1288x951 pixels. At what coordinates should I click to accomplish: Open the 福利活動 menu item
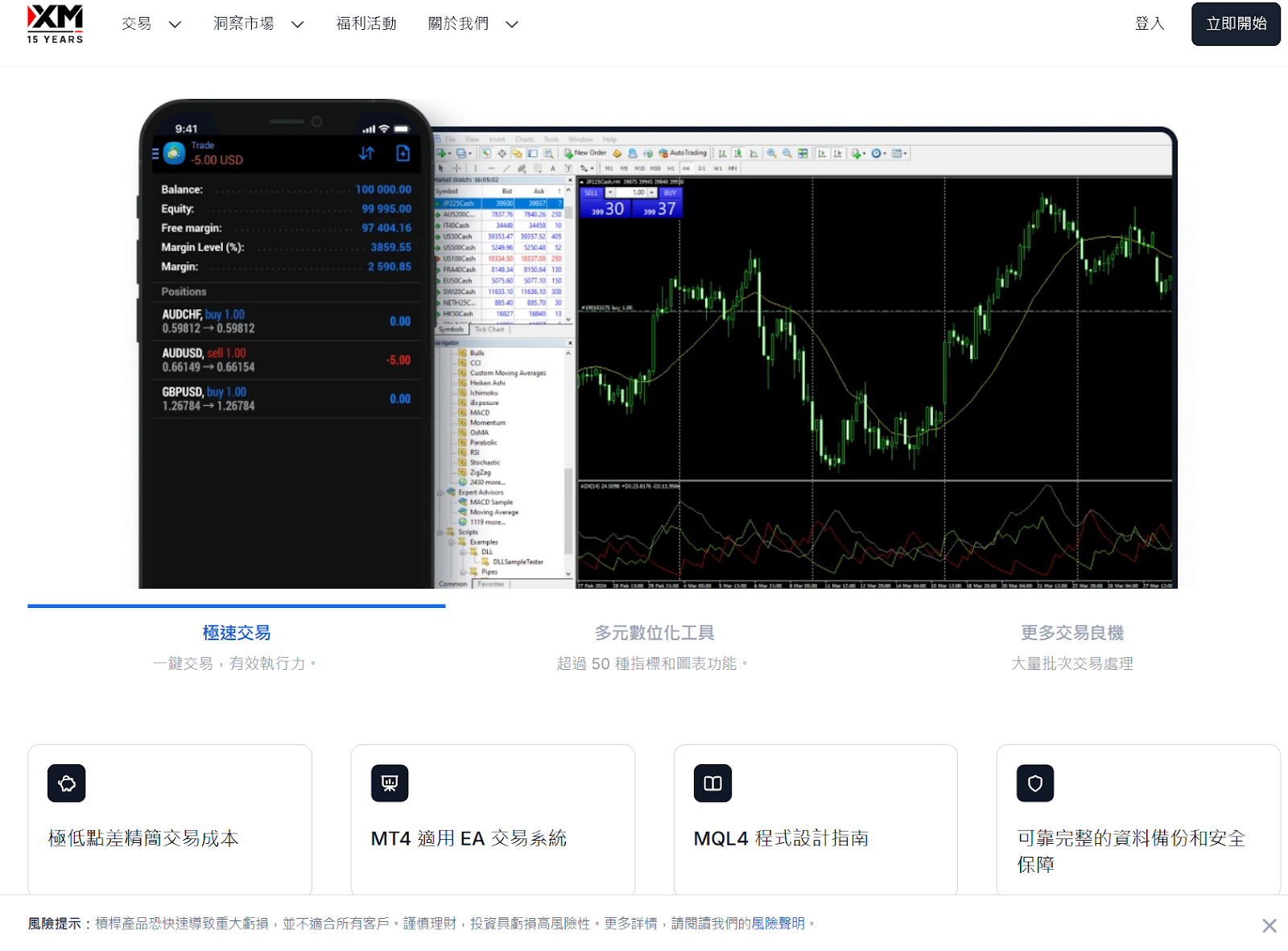[366, 24]
